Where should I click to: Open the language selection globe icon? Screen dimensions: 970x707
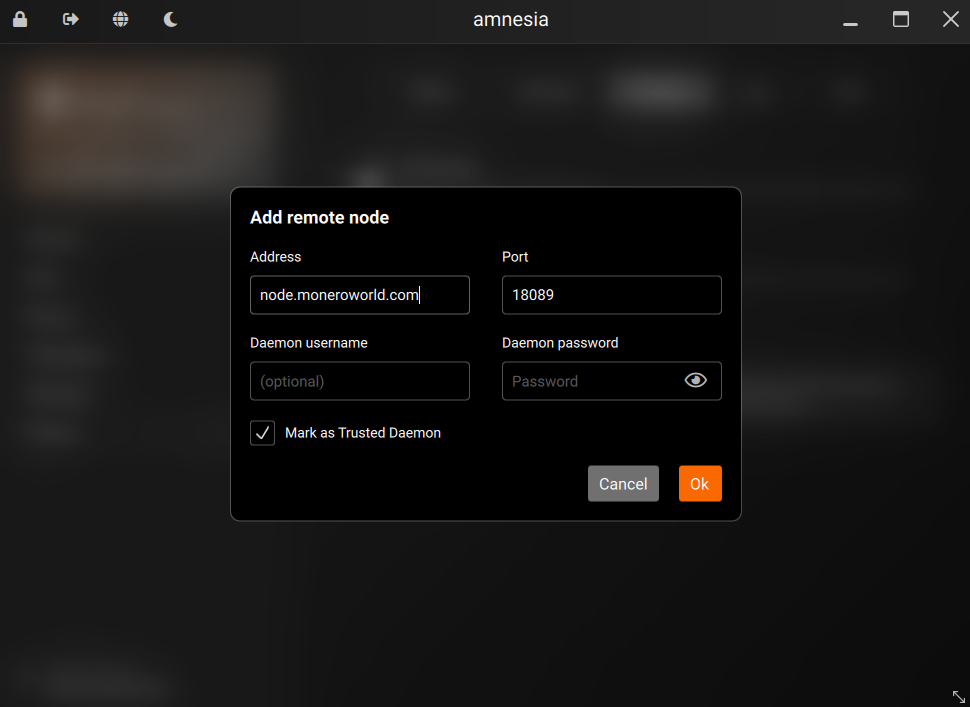[x=121, y=19]
